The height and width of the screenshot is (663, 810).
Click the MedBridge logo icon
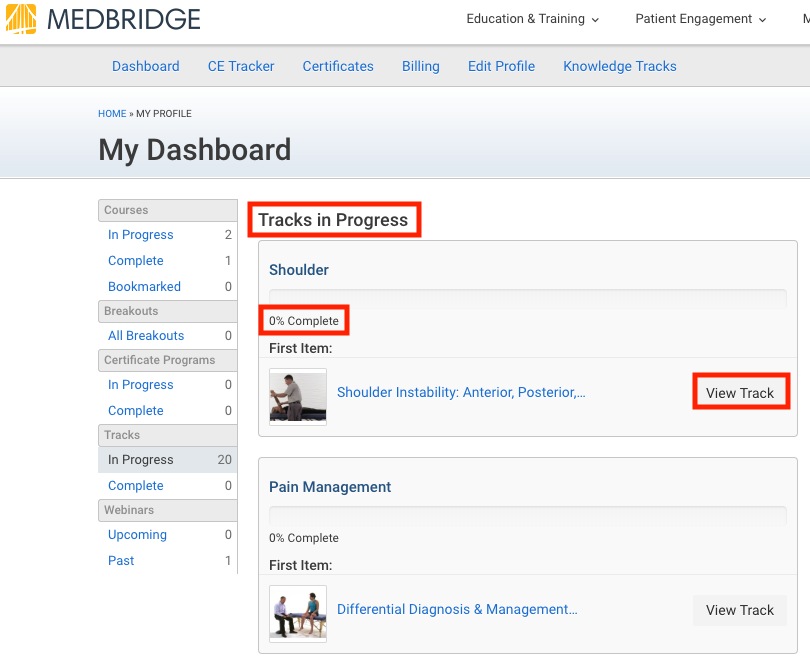click(x=21, y=19)
